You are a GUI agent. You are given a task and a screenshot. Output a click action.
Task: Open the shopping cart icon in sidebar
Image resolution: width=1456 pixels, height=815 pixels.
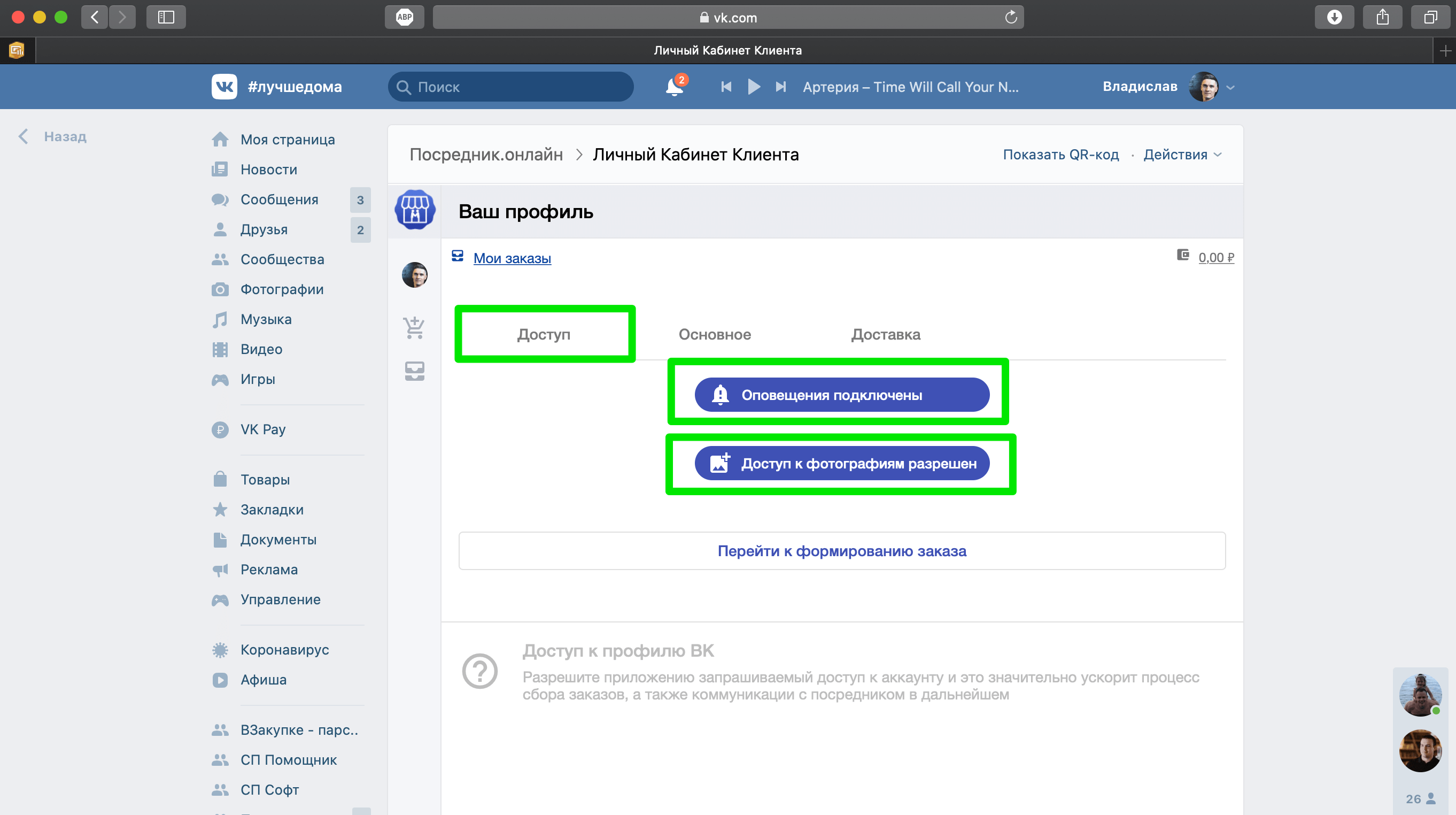coord(414,327)
